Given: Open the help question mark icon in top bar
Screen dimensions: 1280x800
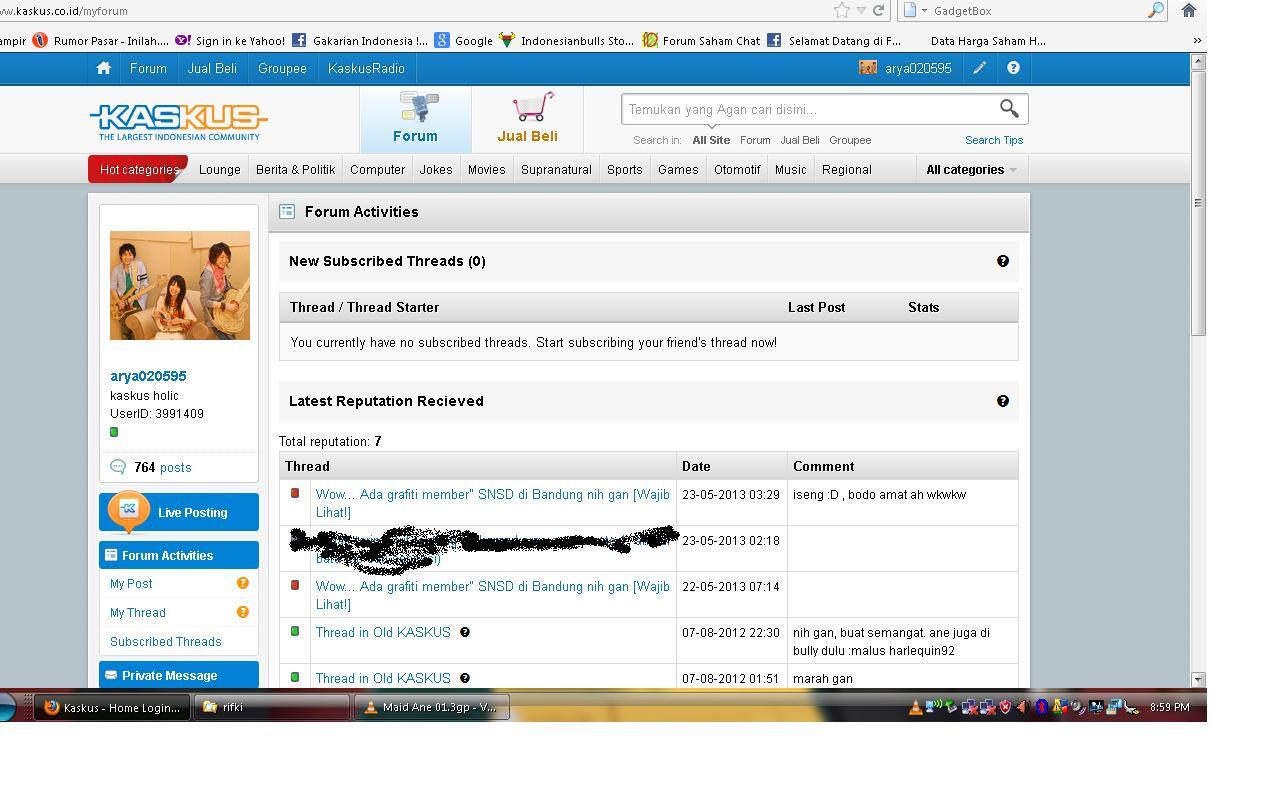Looking at the screenshot, I should pos(1013,68).
